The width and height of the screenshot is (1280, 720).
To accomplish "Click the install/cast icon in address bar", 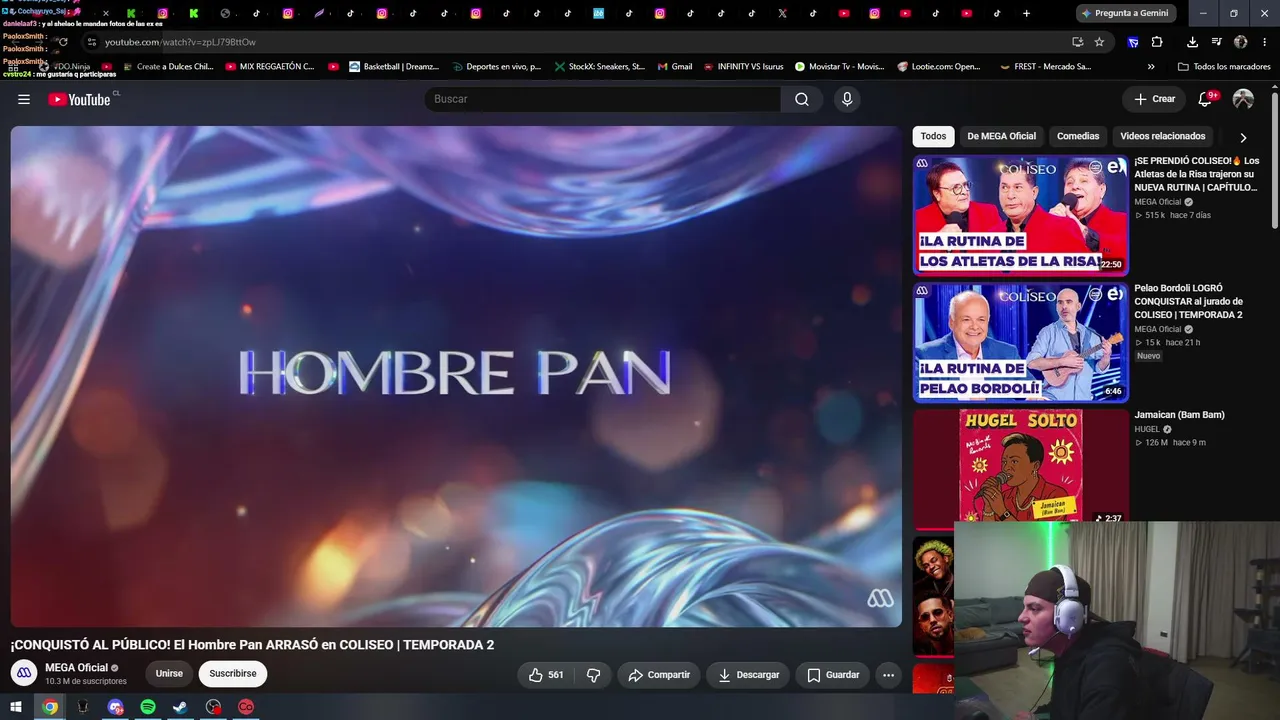I will (1077, 42).
